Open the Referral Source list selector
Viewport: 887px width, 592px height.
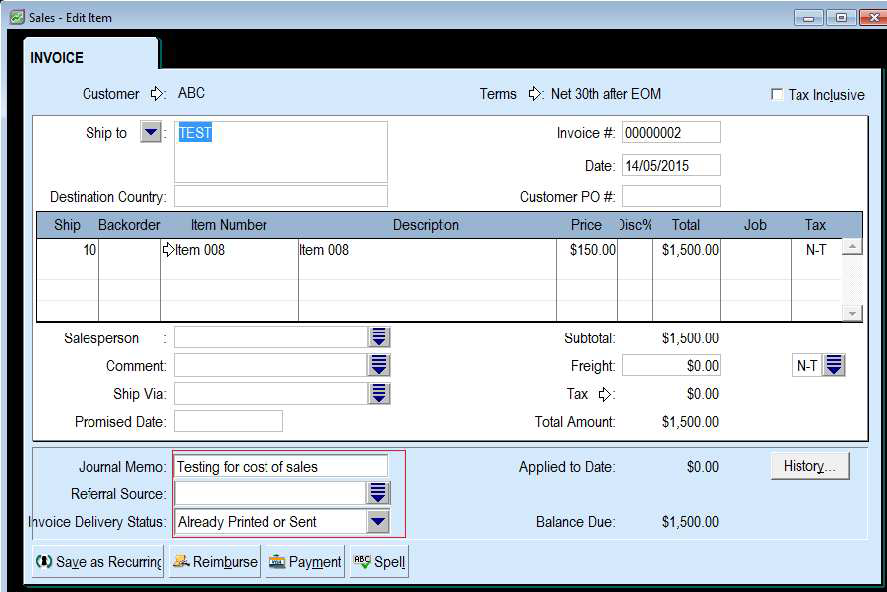point(378,493)
